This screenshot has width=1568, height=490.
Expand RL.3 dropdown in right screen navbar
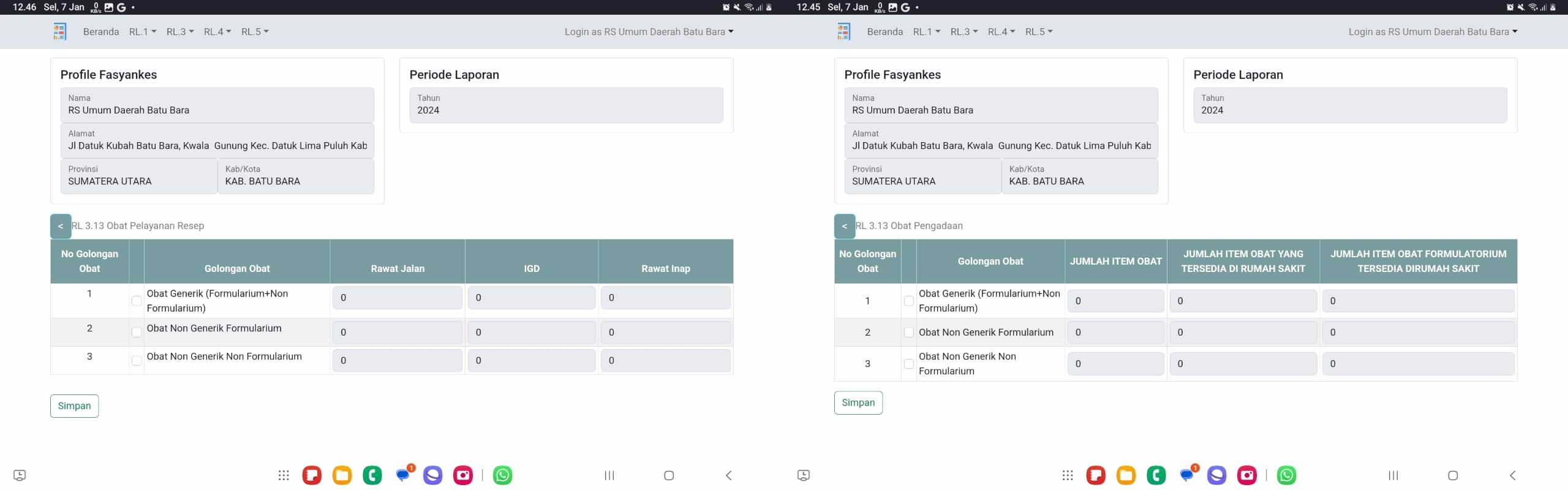click(x=964, y=32)
